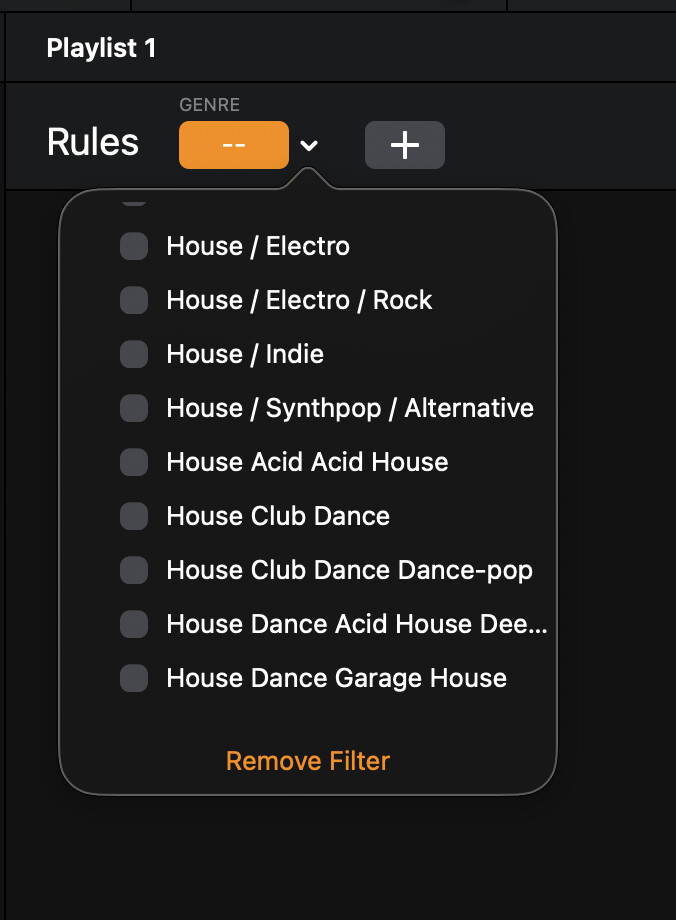Expand the genre chevron dropdown arrow
The width and height of the screenshot is (676, 920).
[310, 146]
